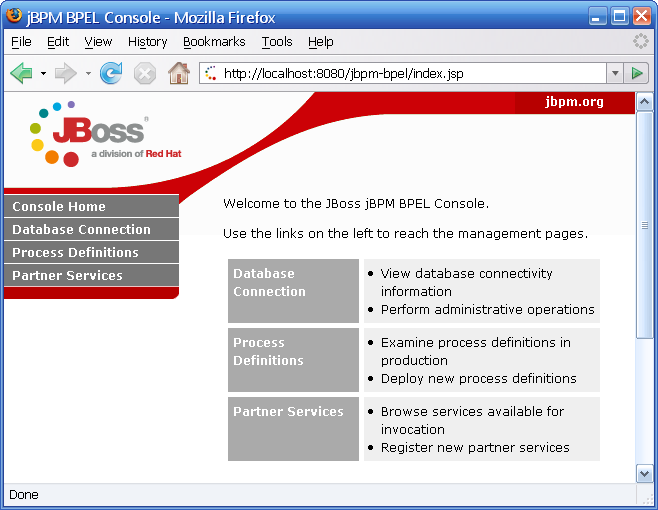The width and height of the screenshot is (658, 510).
Task: Close the Firefox window
Action: click(642, 17)
